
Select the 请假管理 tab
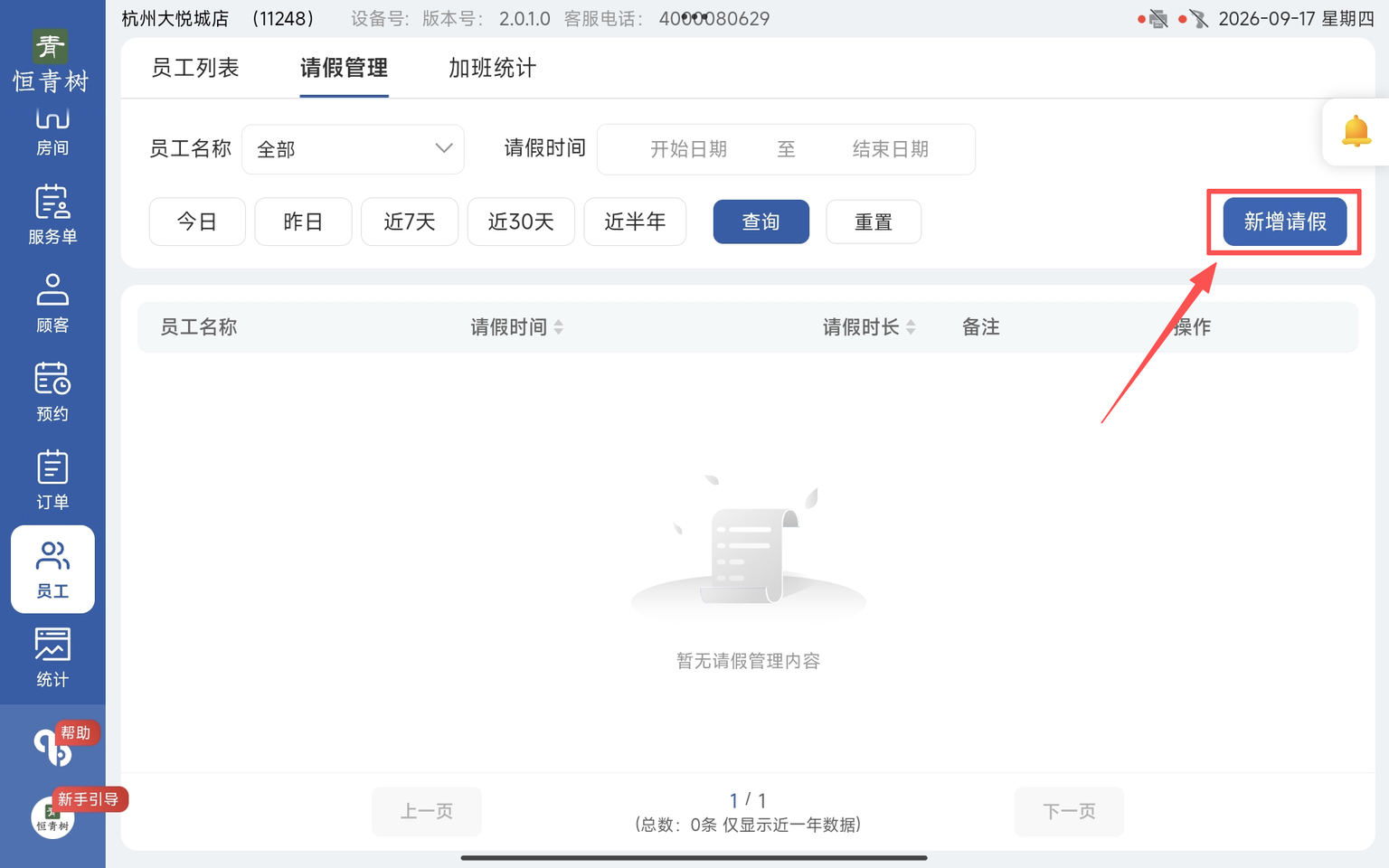tap(344, 68)
